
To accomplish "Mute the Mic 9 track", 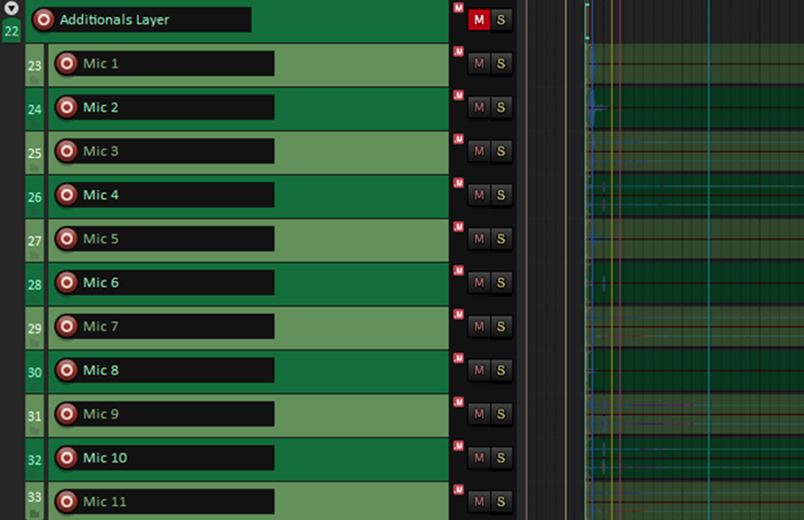I will point(479,414).
